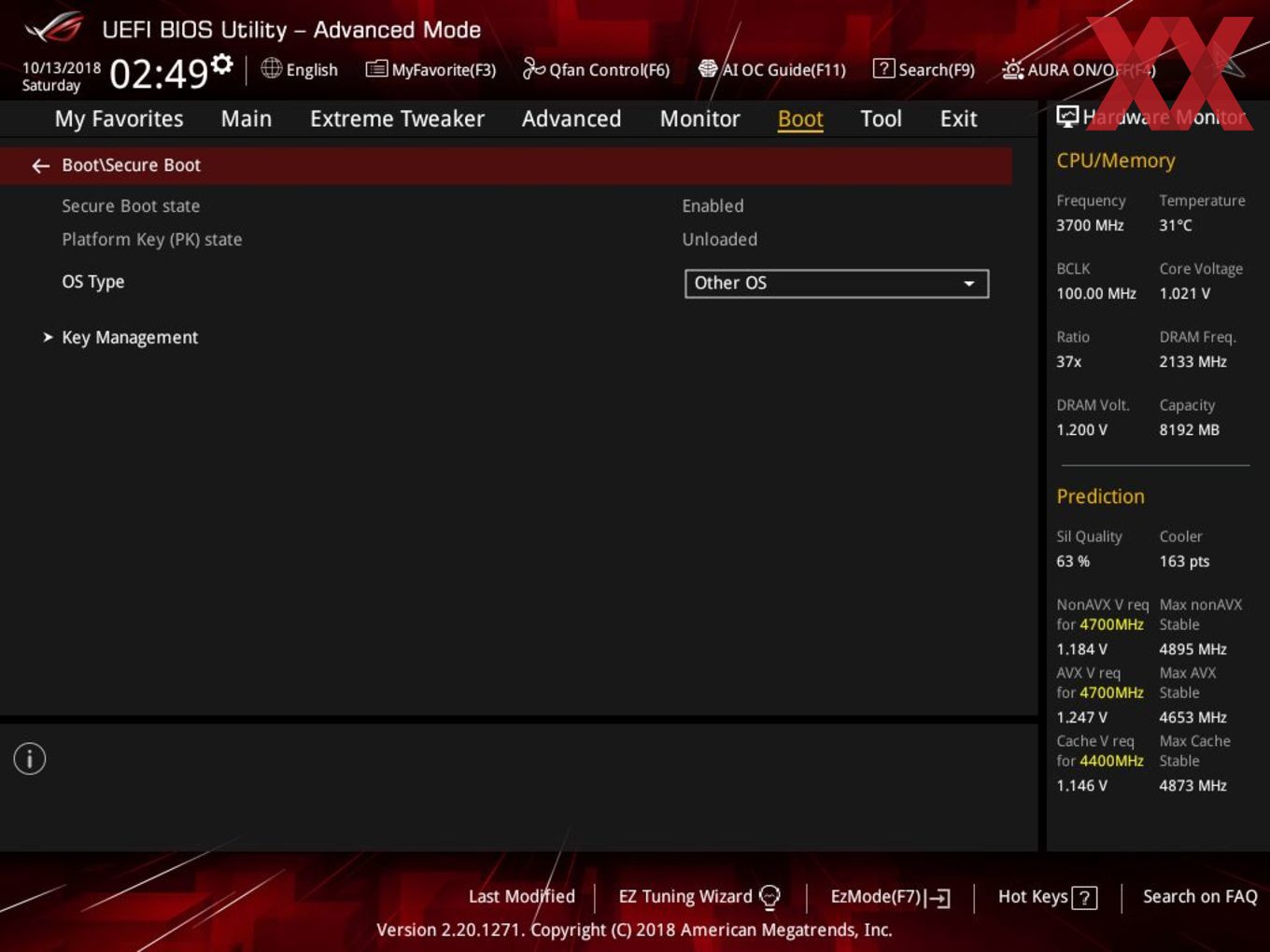Click the 10/13/2018 date text
The image size is (1270, 952).
click(x=62, y=68)
